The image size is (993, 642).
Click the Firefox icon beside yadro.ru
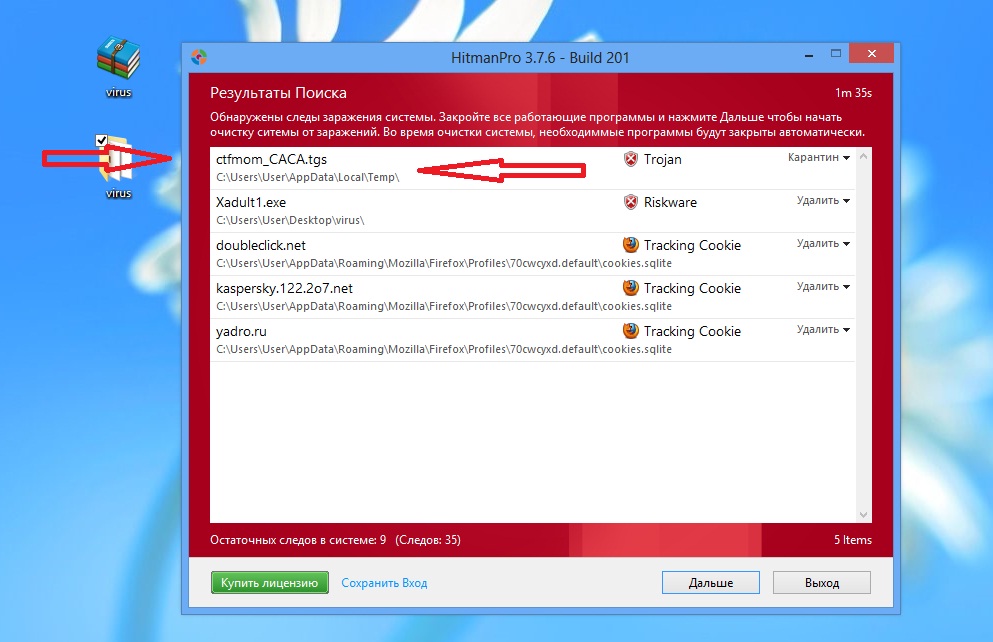tap(630, 331)
